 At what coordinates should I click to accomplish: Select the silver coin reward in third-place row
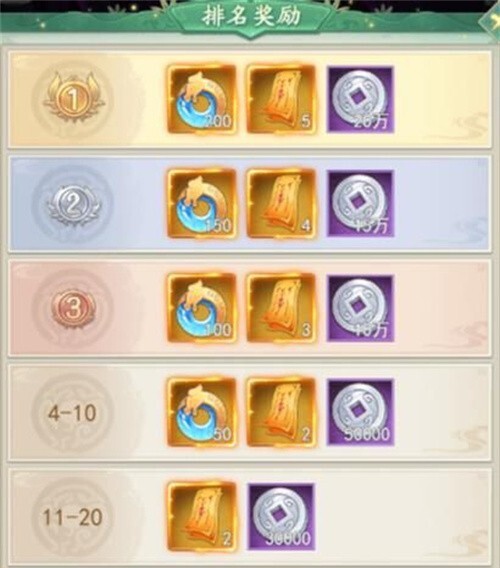click(x=361, y=308)
